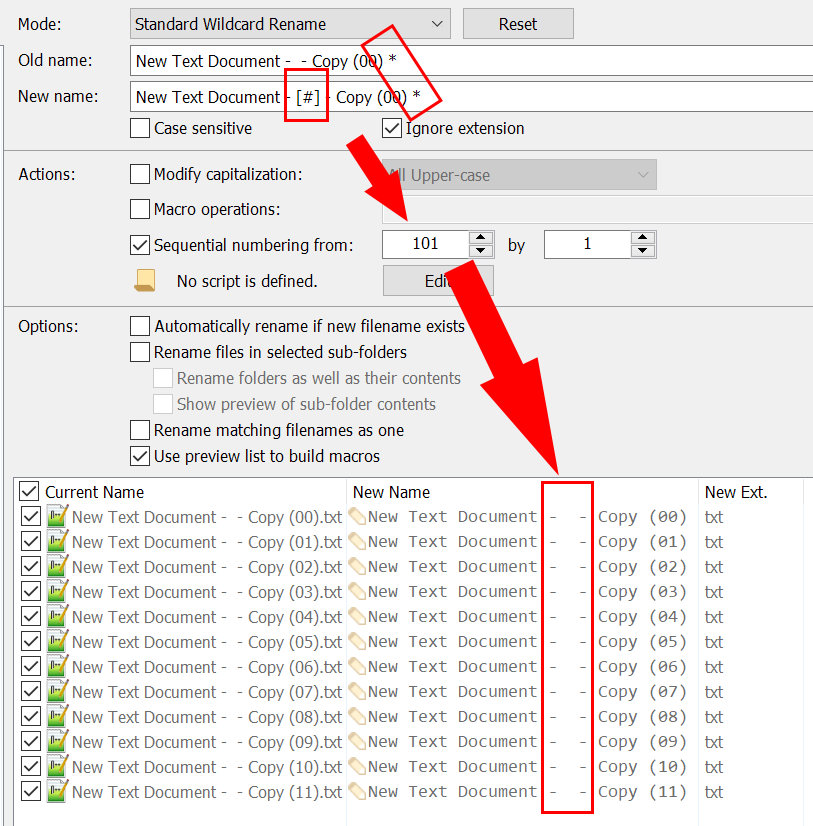Viewport: 813px width, 826px height.
Task: Click new name text ending 'Copy (09)'
Action: pyautogui.click(x=527, y=742)
